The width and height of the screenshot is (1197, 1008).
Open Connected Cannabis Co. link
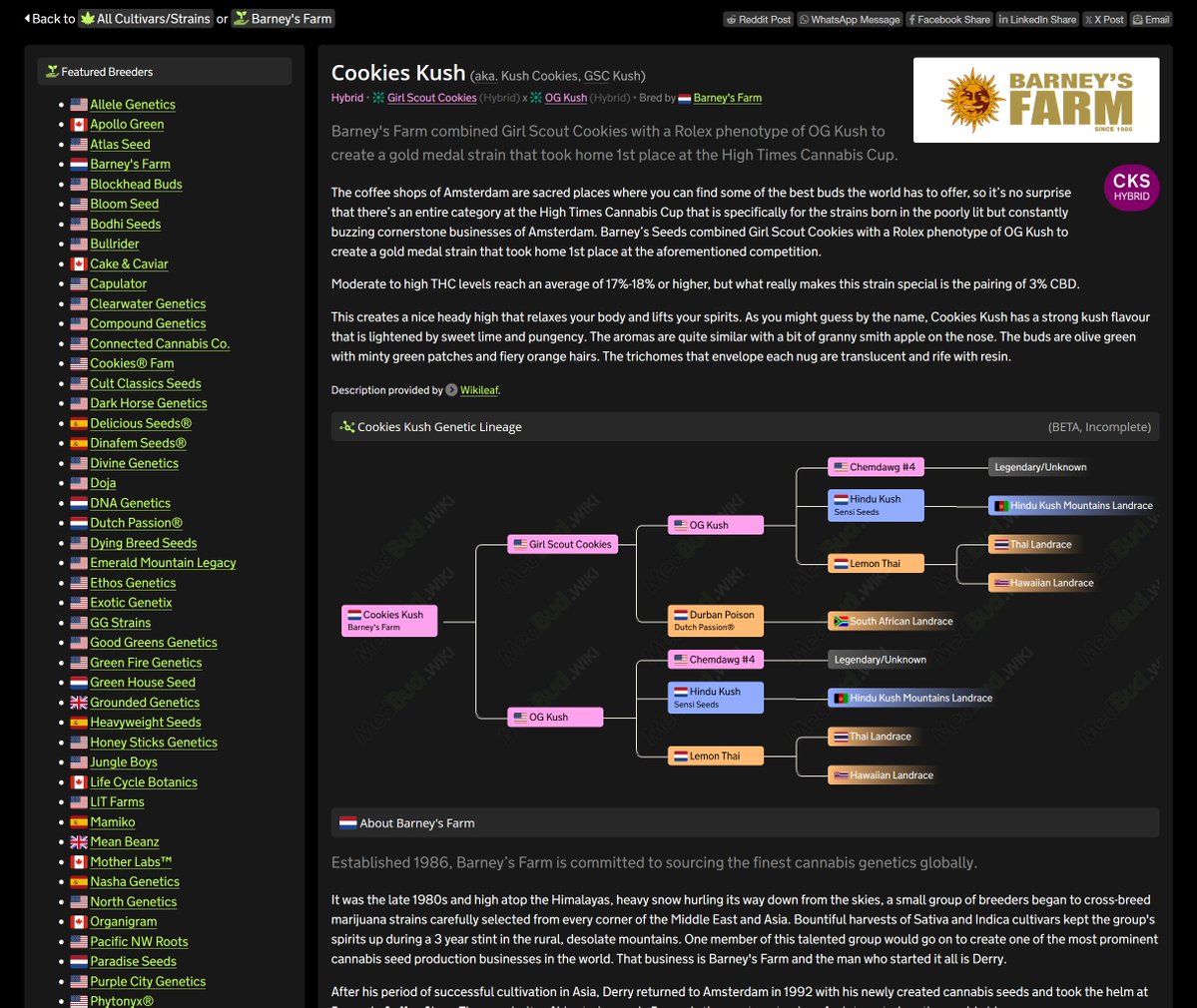coord(160,343)
